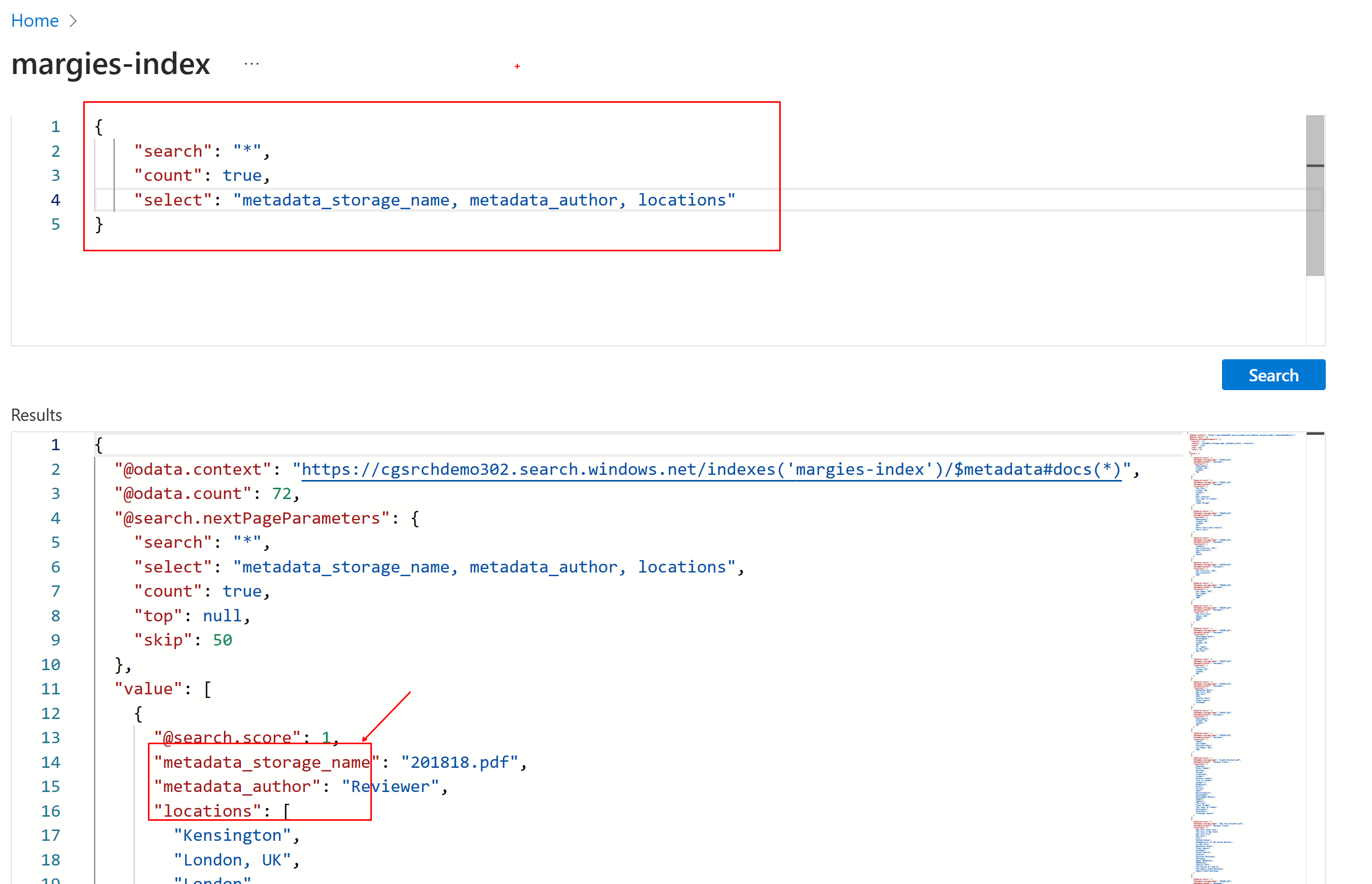Click line number 13 in the results pane
The image size is (1372, 884).
point(50,738)
